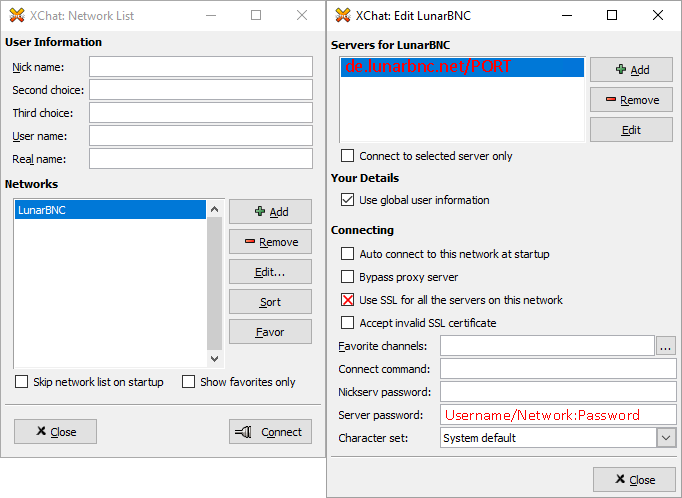The height and width of the screenshot is (498, 682).
Task: Click the Nick name input field
Action: tap(201, 67)
